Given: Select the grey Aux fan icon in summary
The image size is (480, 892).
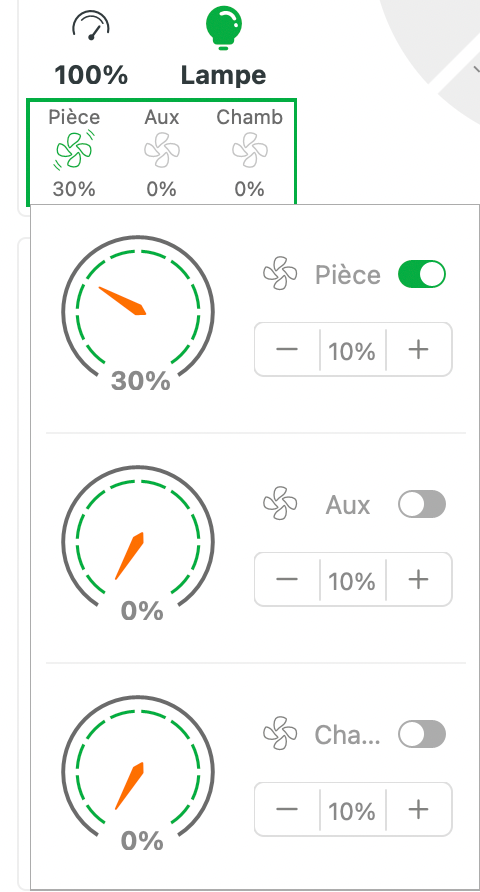Looking at the screenshot, I should click(162, 151).
